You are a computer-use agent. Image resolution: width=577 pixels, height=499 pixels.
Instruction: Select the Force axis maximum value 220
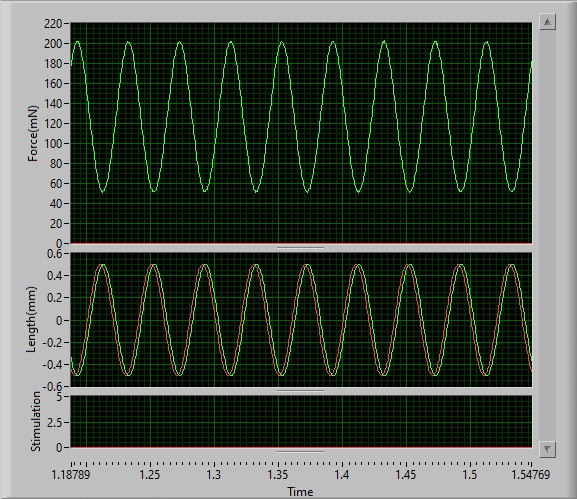point(53,24)
